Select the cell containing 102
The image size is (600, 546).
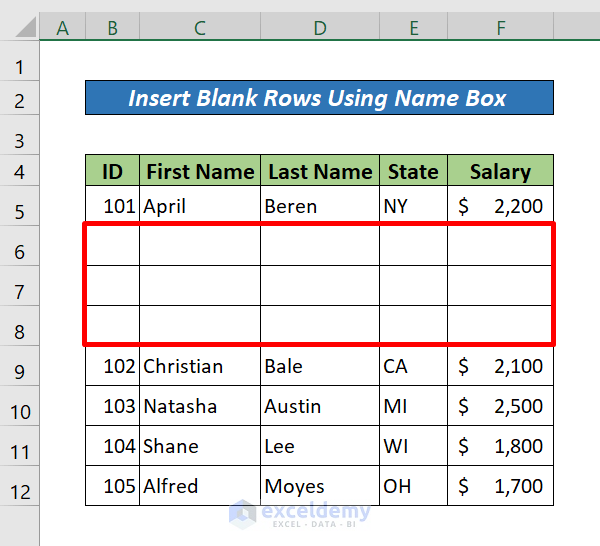112,367
